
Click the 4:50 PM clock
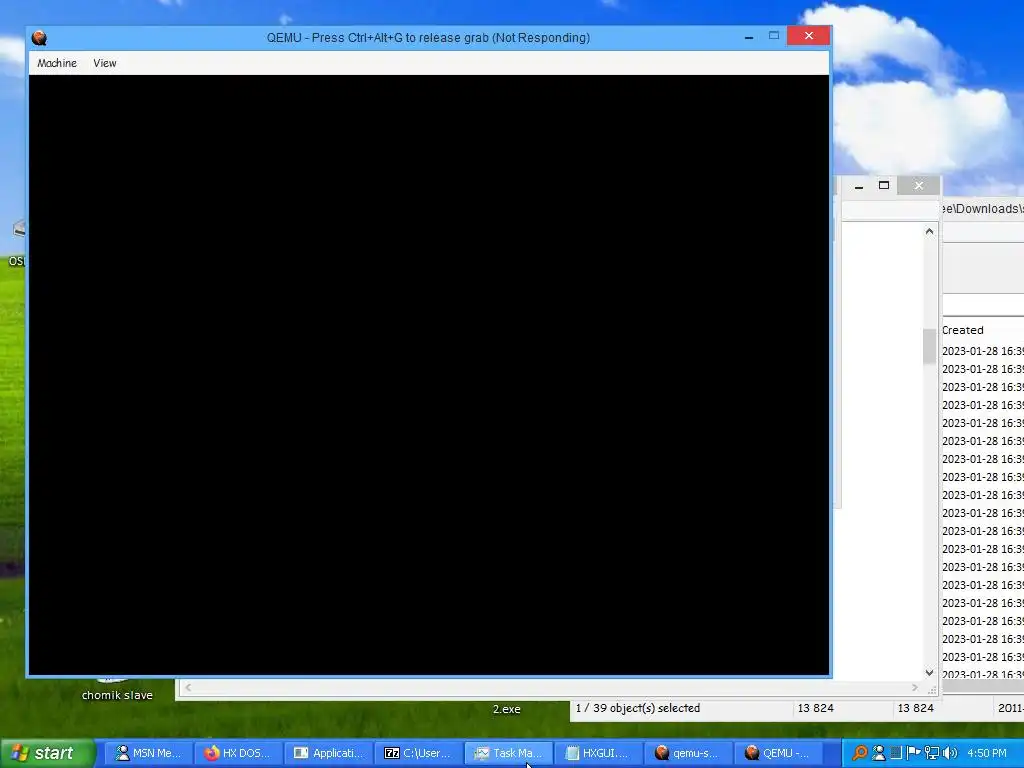tap(987, 753)
